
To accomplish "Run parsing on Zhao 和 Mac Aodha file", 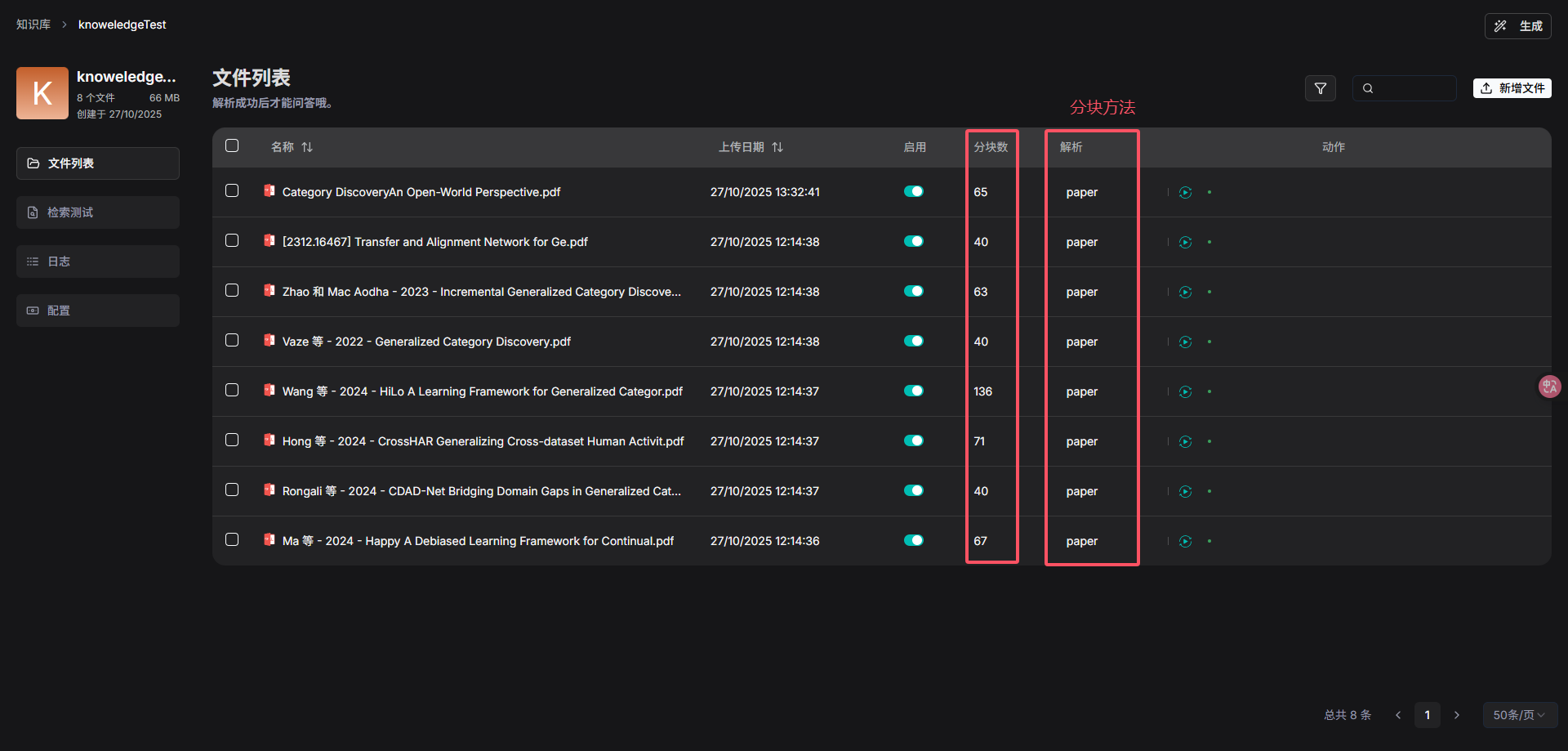I will click(1186, 293).
